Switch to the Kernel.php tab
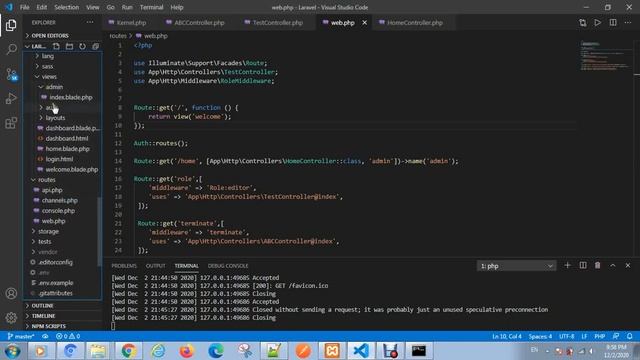The image size is (640, 360). [131, 23]
